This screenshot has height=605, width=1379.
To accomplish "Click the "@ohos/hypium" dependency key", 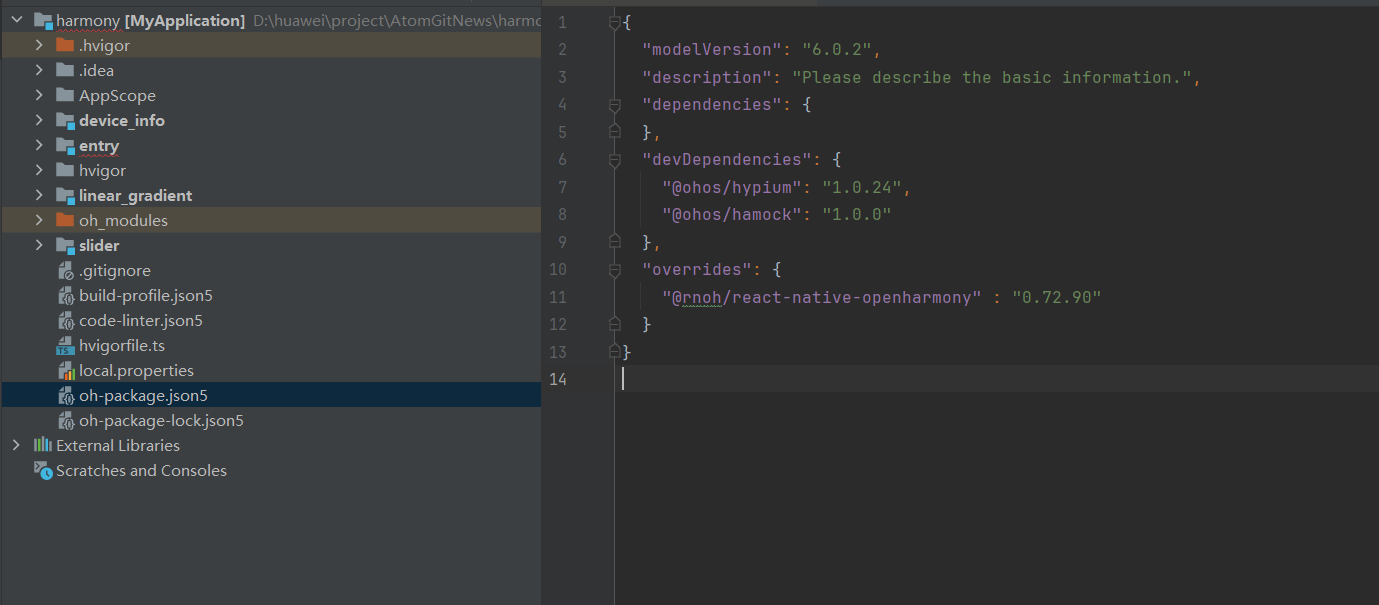I will pos(732,187).
